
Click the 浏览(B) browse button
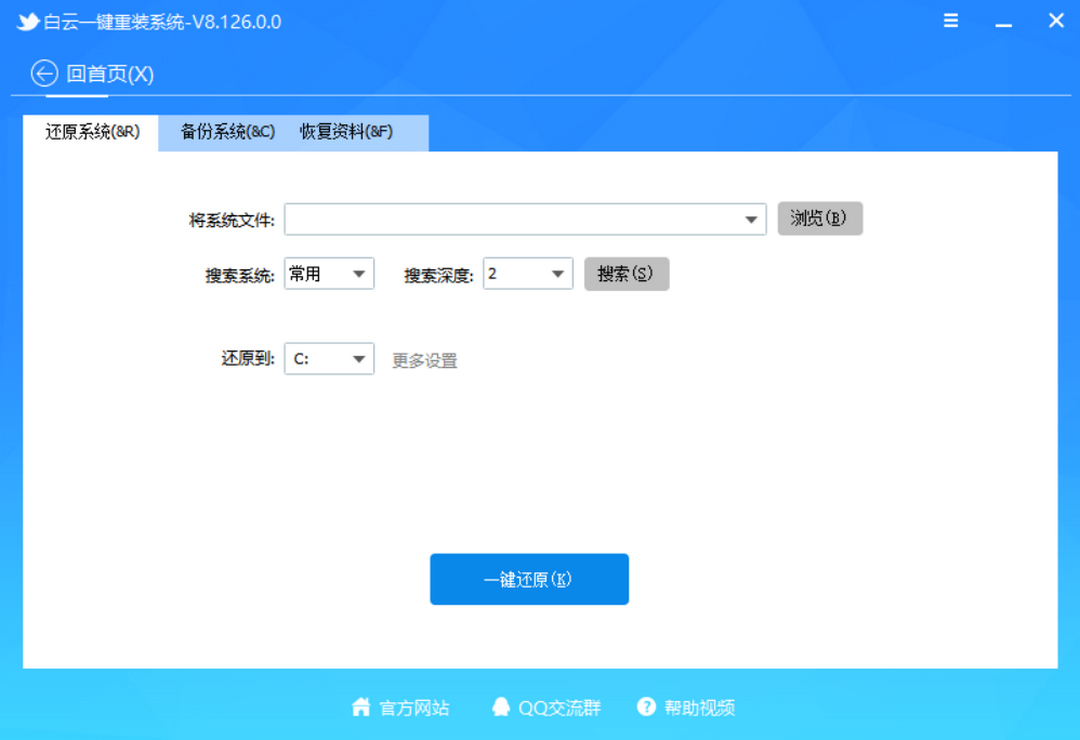click(x=820, y=218)
